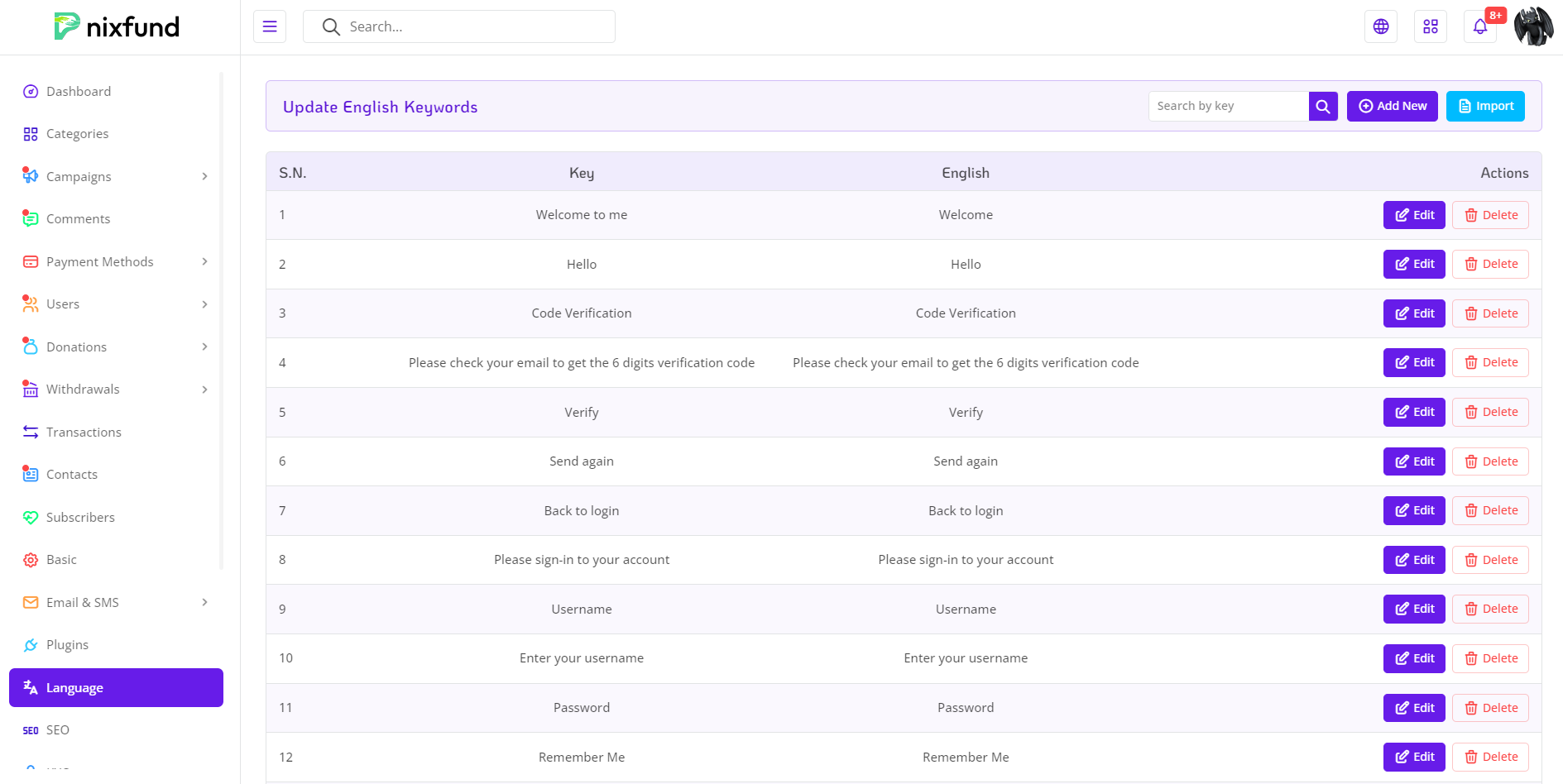Screen dimensions: 1563x784
Task: Click the Add New button
Action: pyautogui.click(x=1392, y=106)
